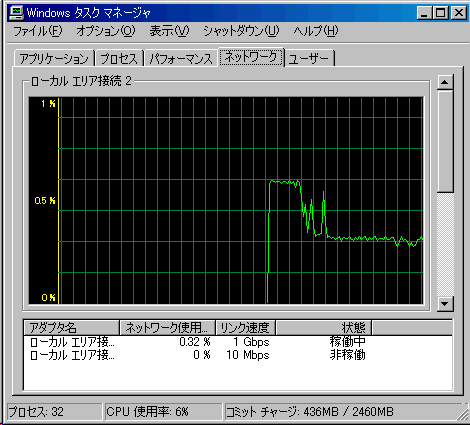Click the graph's vertical scrollbar thumb
The image size is (470, 425).
click(x=445, y=141)
